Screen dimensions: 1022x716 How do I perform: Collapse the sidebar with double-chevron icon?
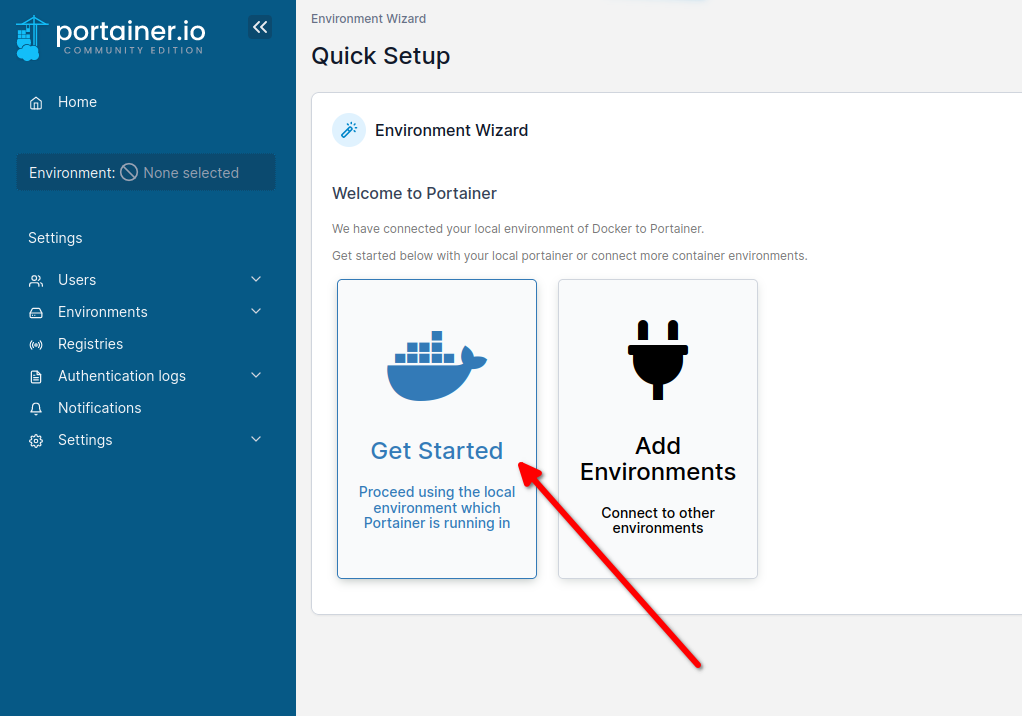pos(260,27)
